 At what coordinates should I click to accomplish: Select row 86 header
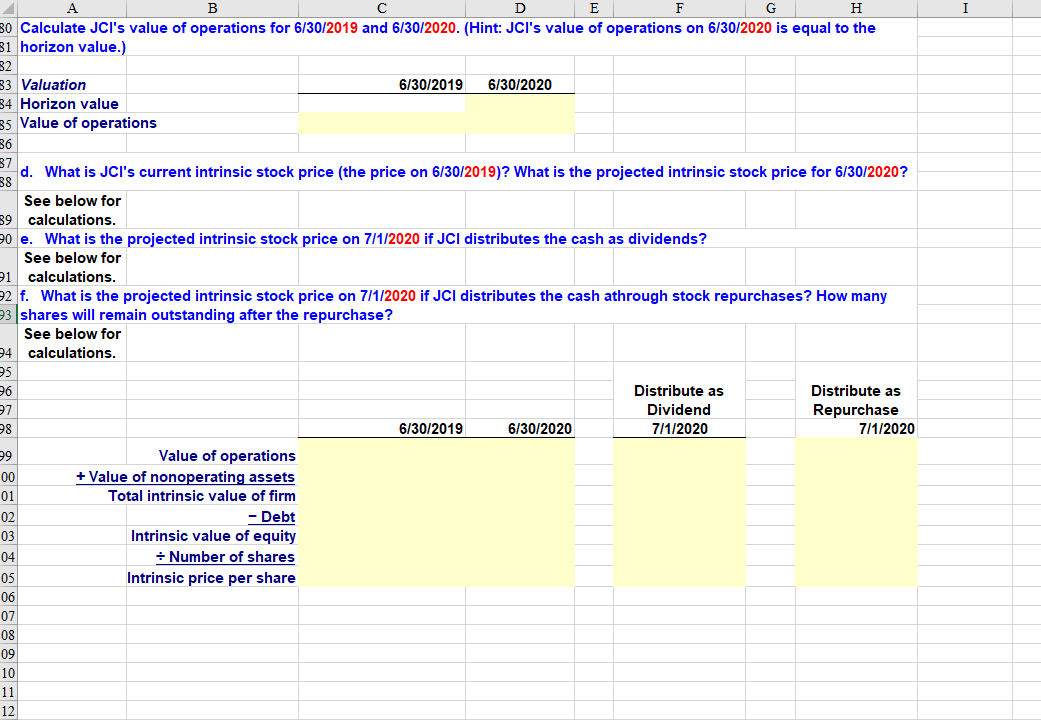point(7,143)
